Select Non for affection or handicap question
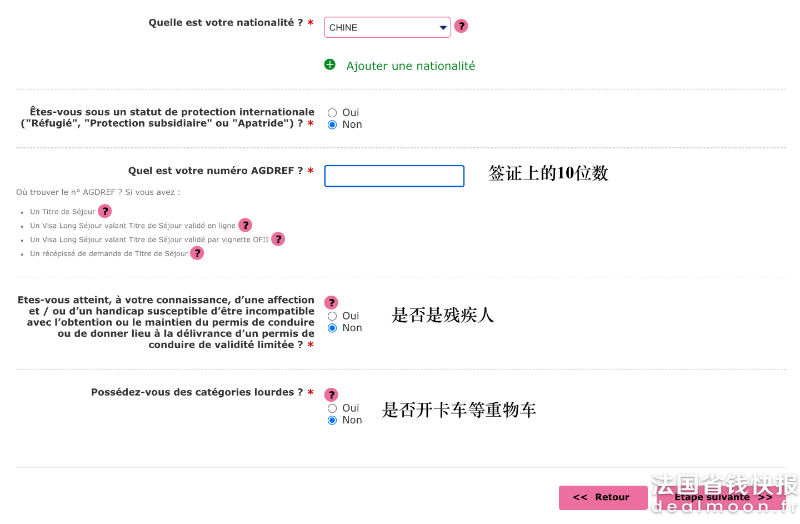This screenshot has height=524, width=800. 332,328
